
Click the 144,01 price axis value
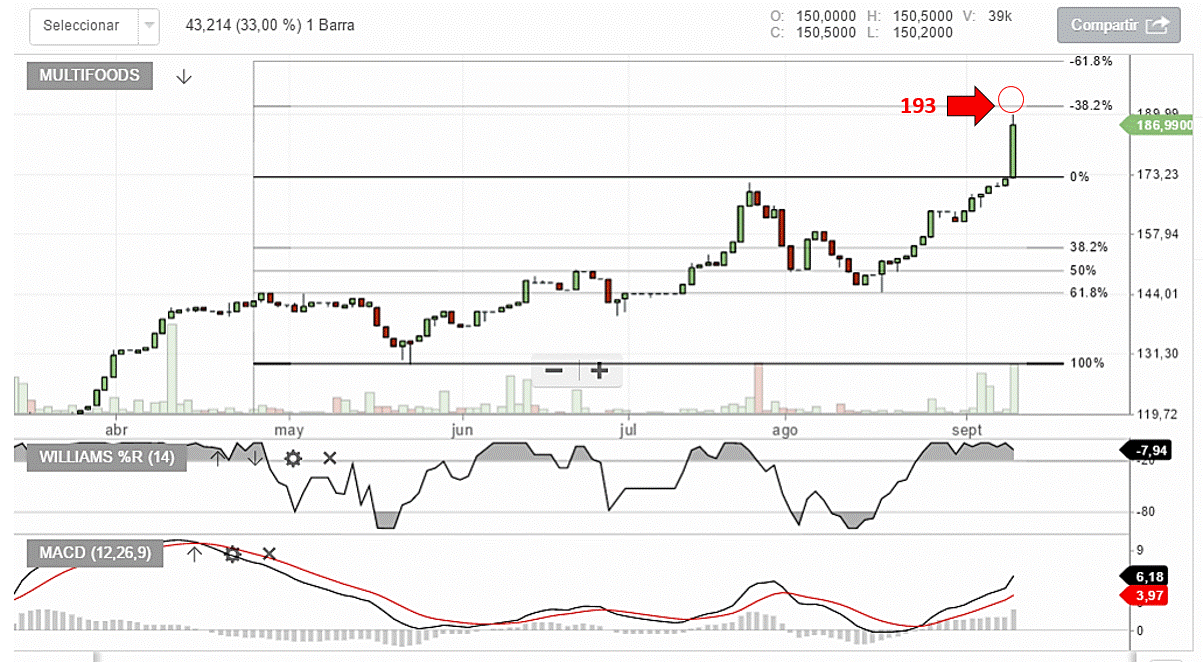1158,294
